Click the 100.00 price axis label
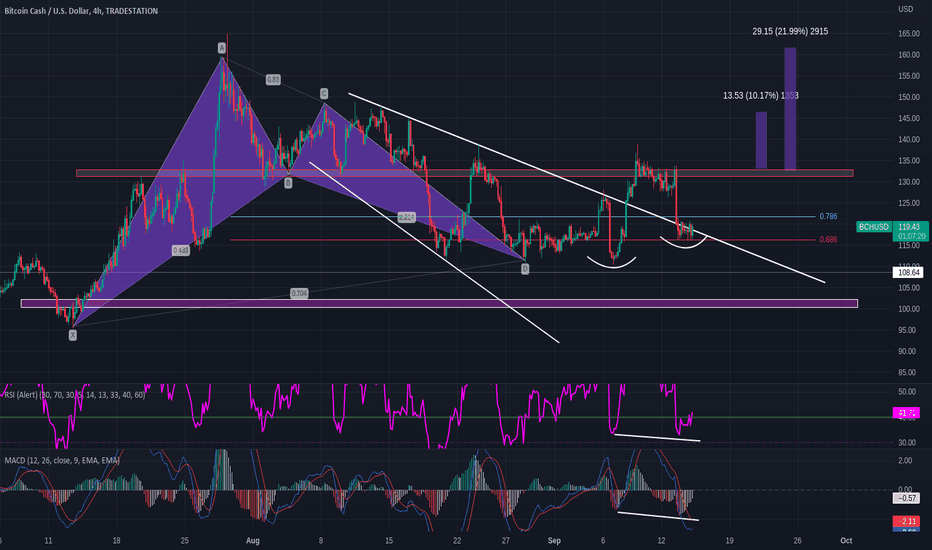 tap(908, 309)
